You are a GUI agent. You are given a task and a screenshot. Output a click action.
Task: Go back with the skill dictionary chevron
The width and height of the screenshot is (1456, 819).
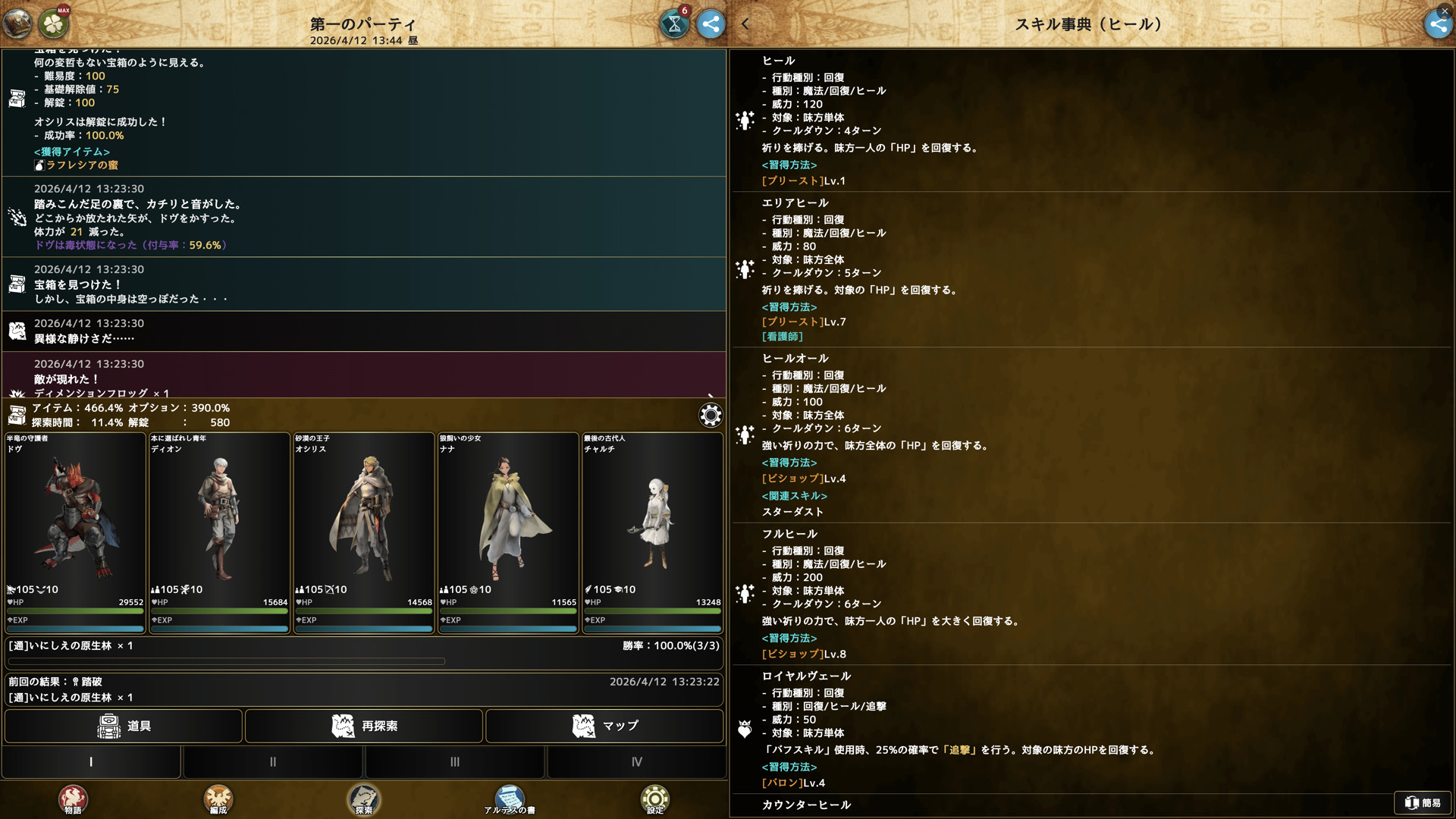[x=745, y=24]
